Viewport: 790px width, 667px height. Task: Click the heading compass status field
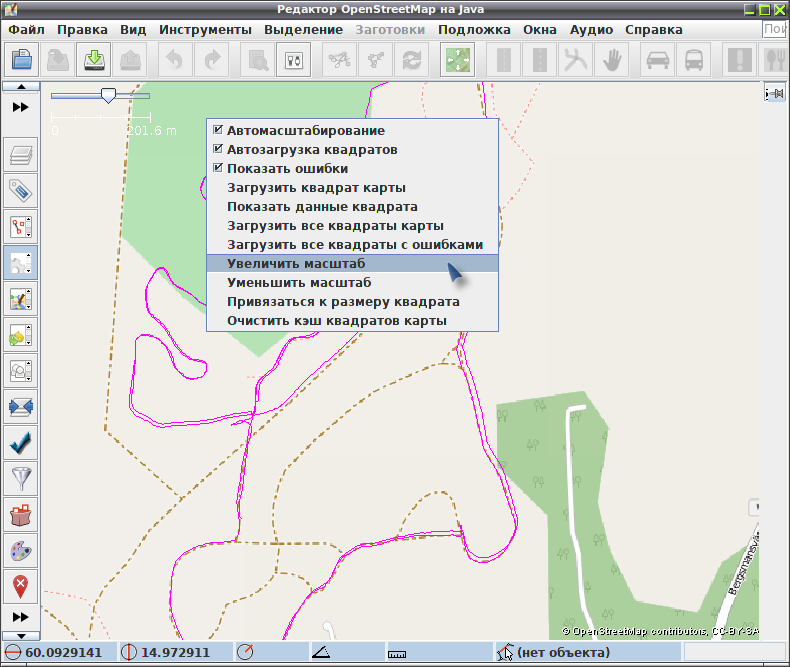coord(271,652)
